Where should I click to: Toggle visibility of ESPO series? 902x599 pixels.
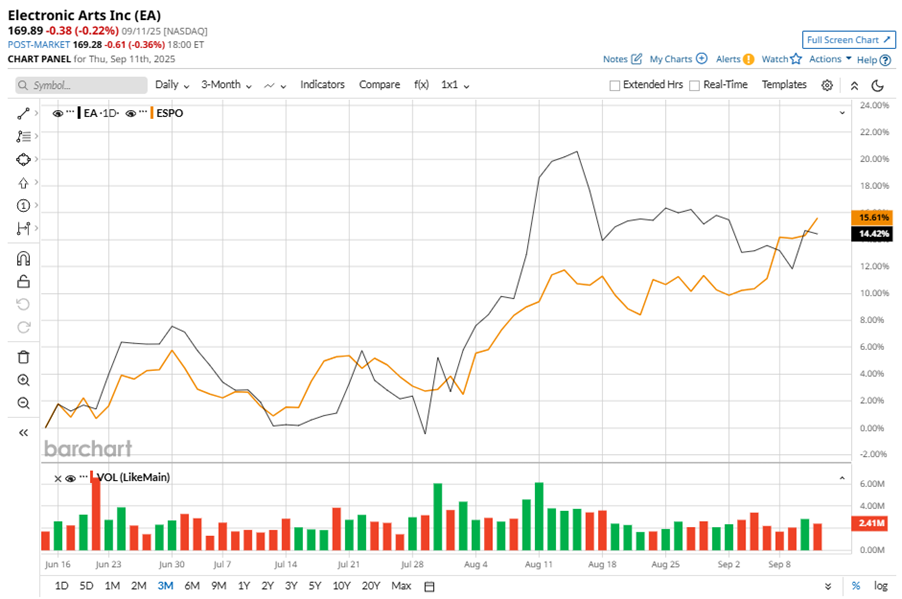(x=131, y=113)
